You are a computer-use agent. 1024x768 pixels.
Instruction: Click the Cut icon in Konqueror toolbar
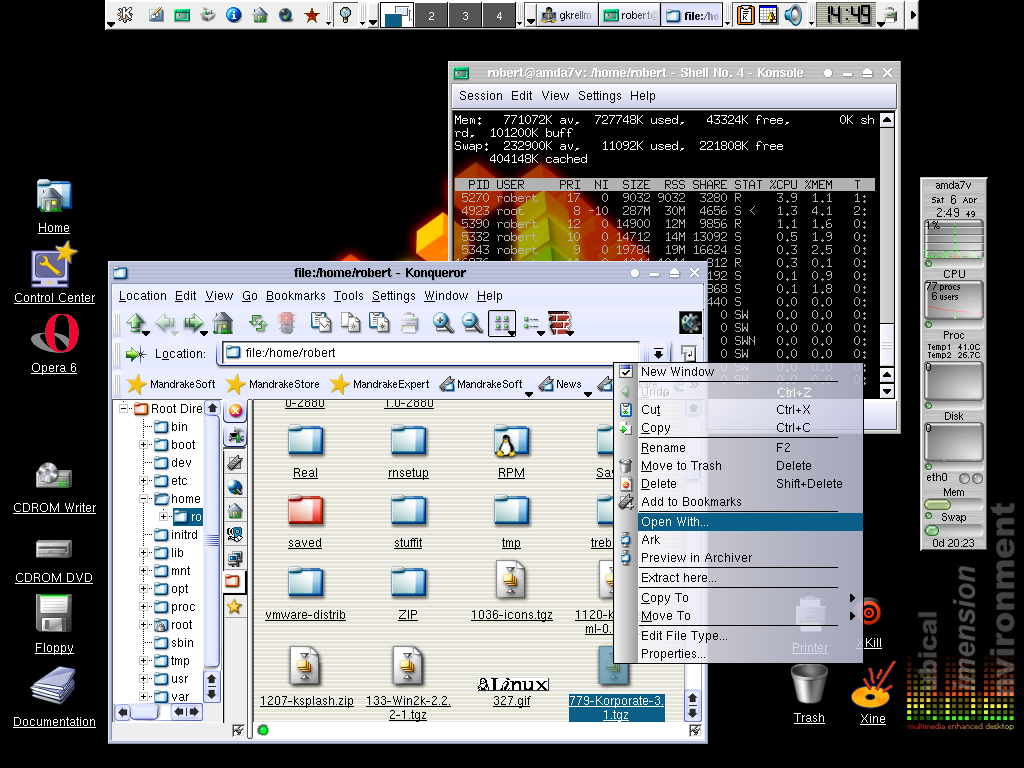[321, 322]
